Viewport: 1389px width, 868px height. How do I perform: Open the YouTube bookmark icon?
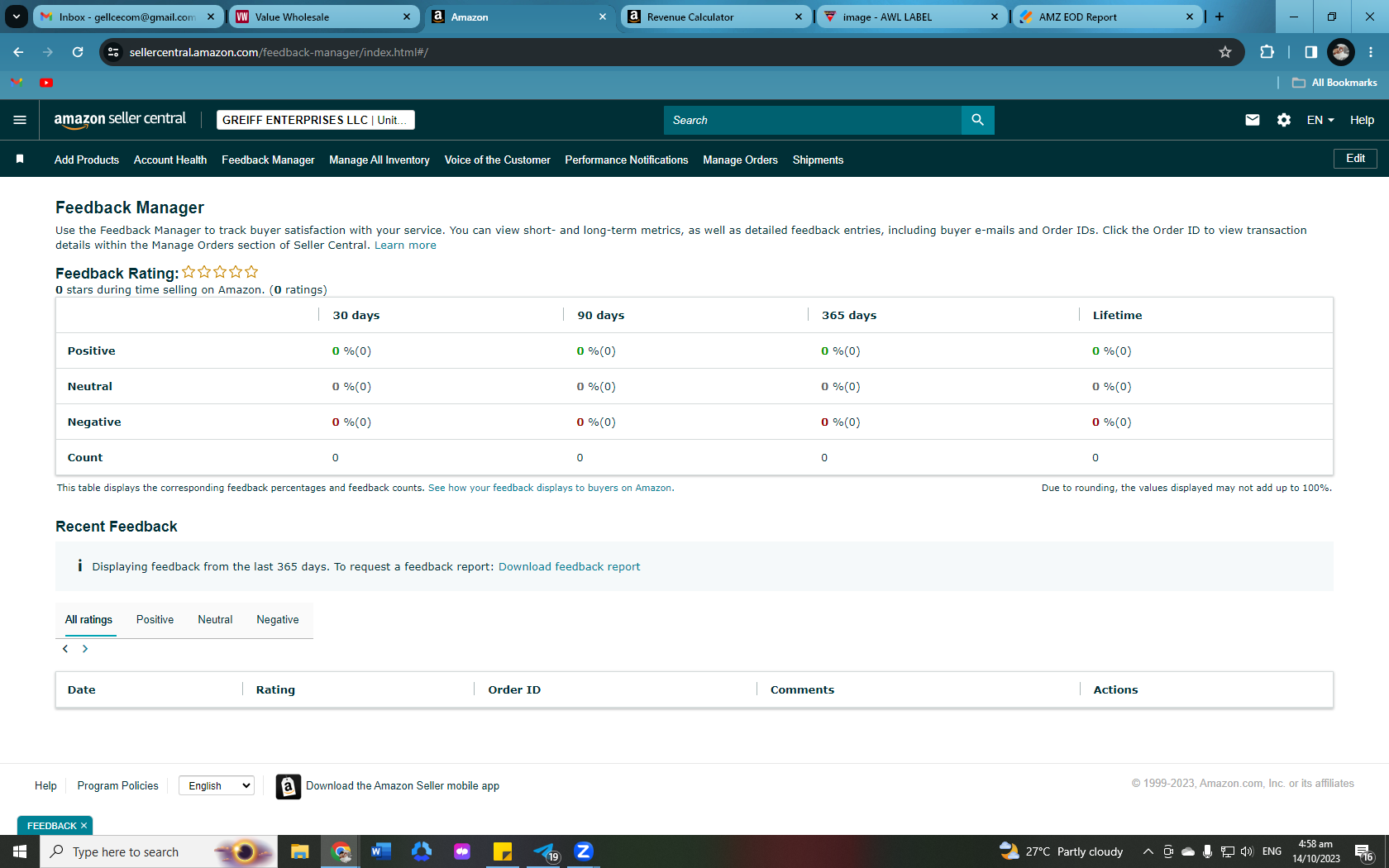click(46, 83)
